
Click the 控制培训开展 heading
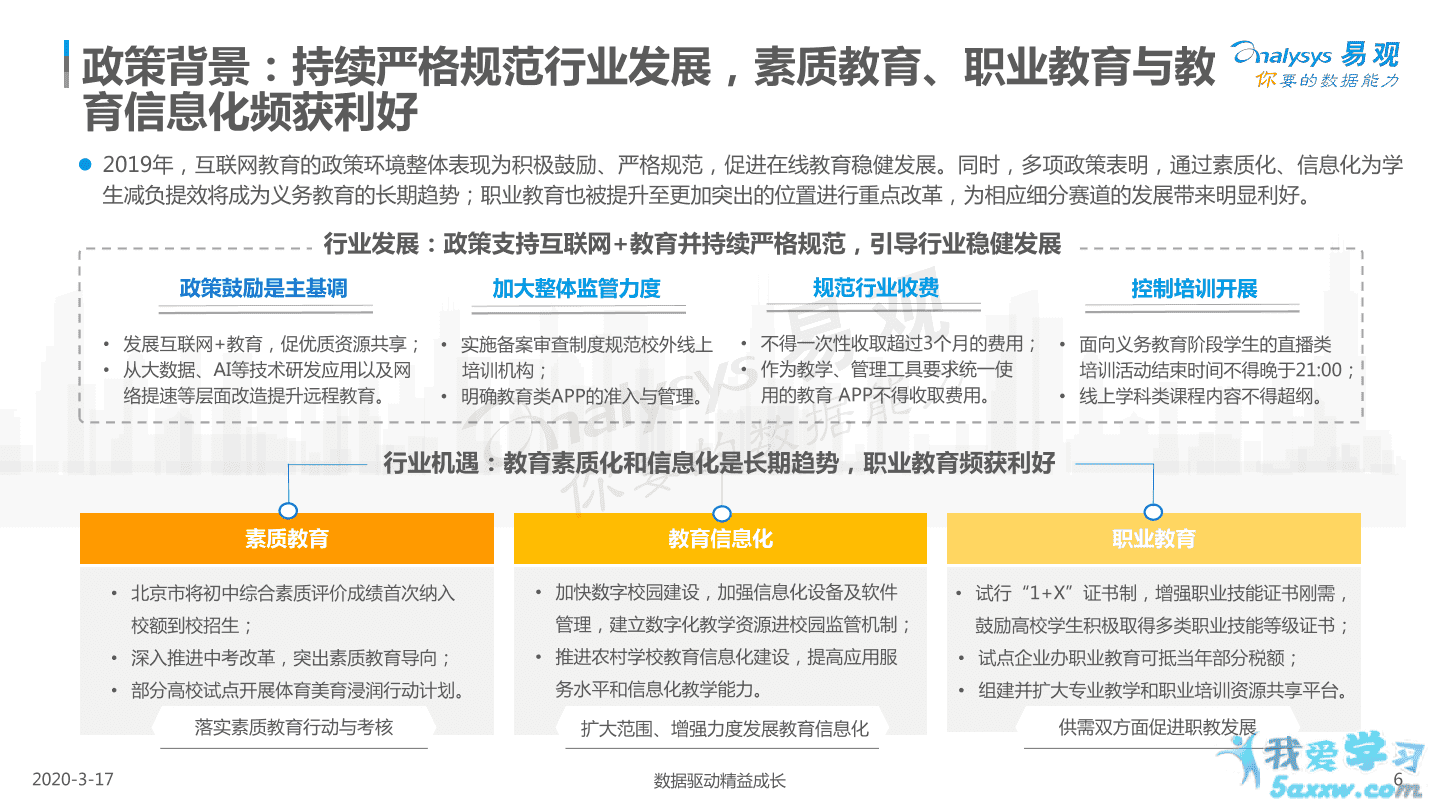coord(1194,288)
